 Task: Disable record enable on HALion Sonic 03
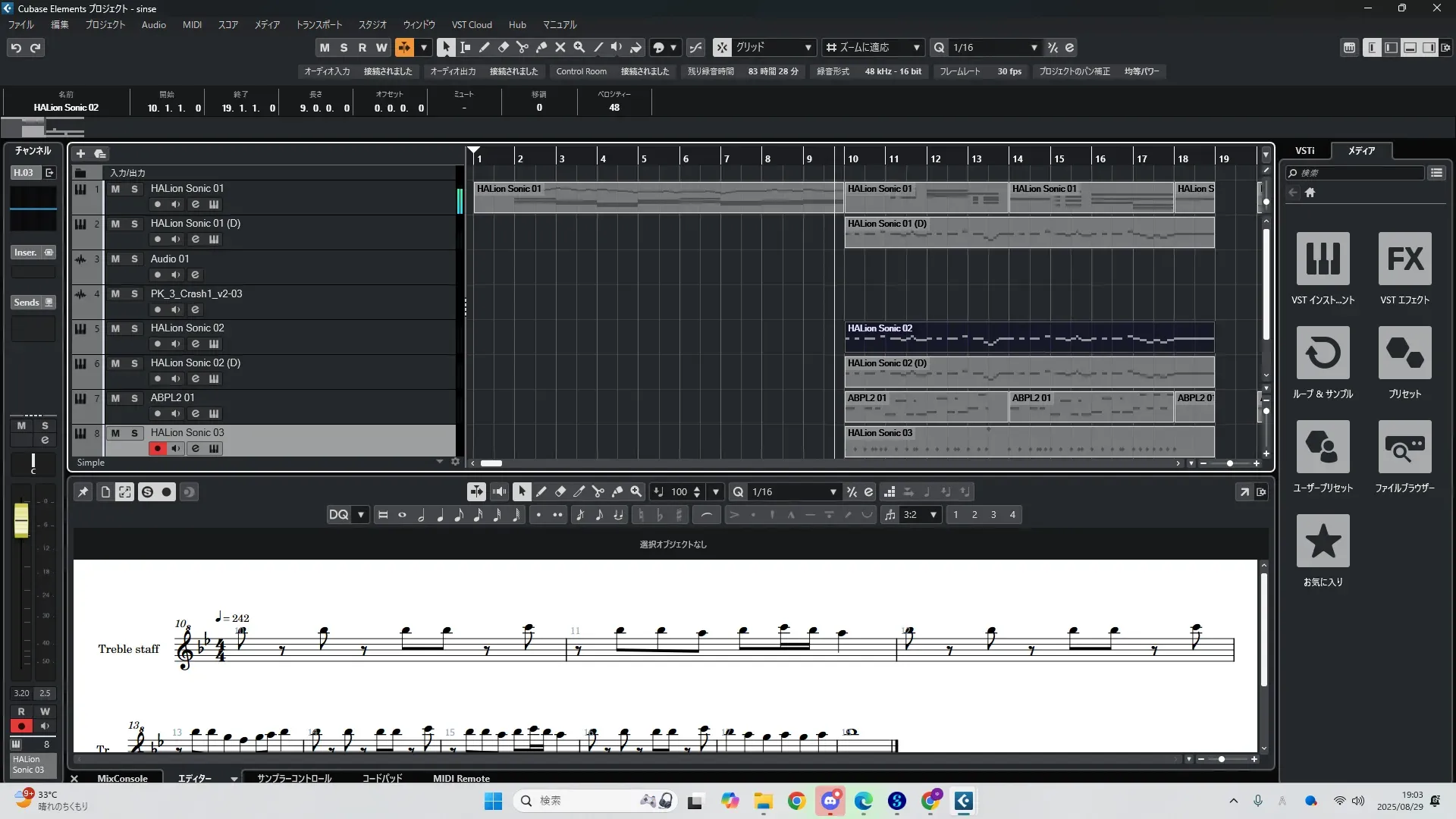coord(157,448)
